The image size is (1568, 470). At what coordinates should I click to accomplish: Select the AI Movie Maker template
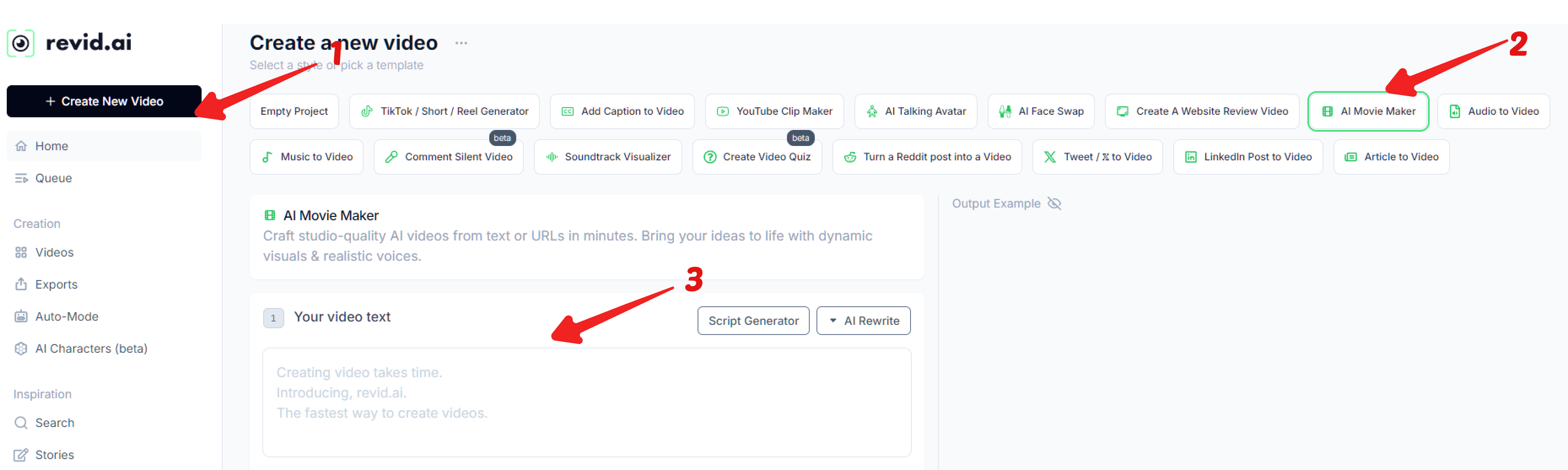click(1368, 111)
